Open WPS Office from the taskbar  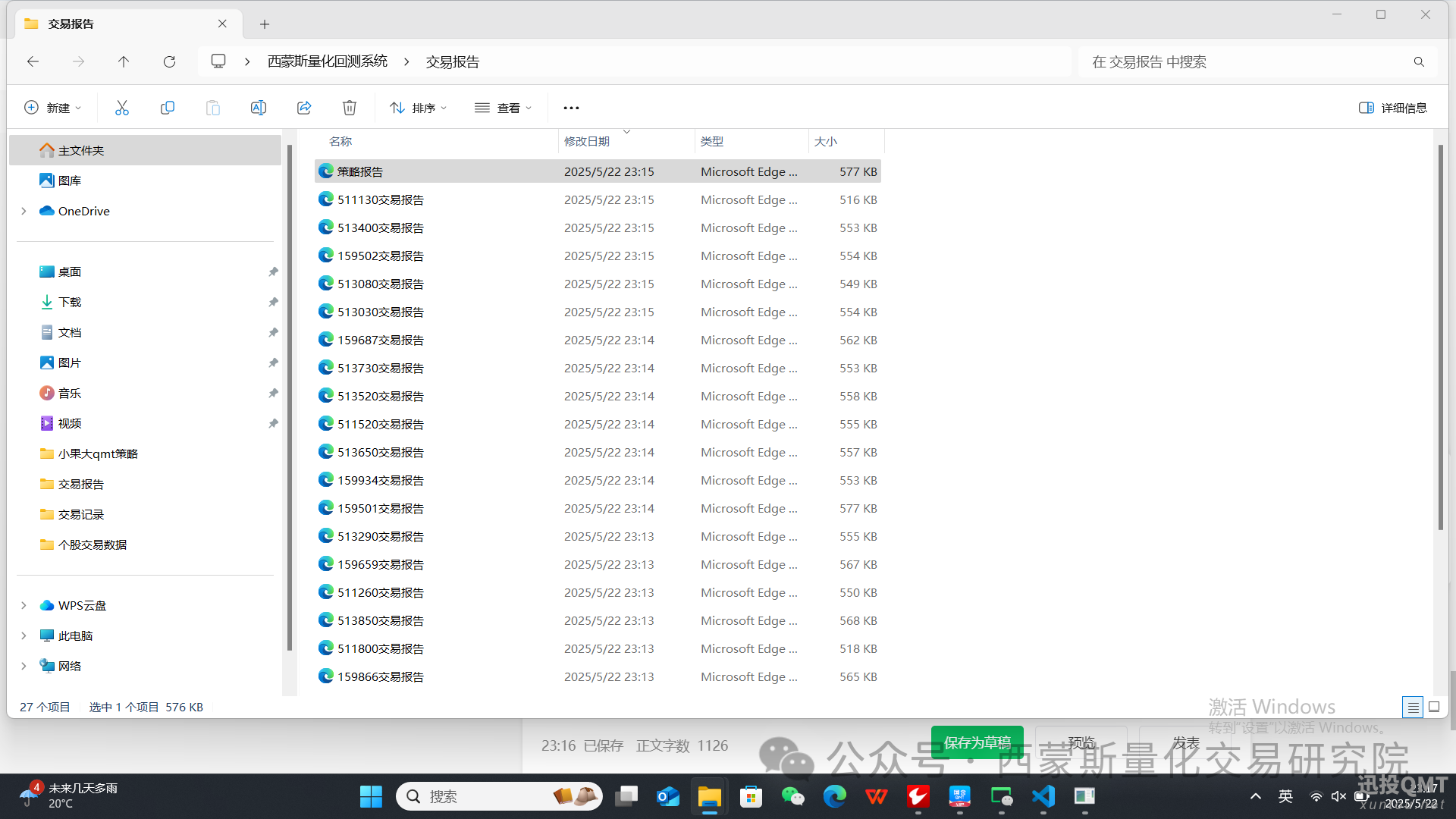tap(877, 796)
